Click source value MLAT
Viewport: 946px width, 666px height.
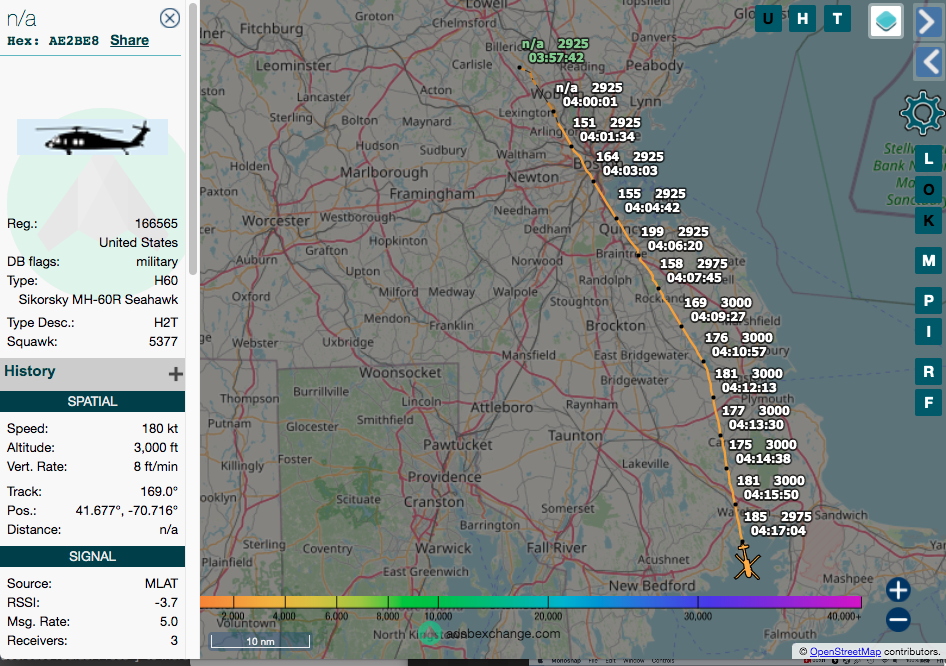(161, 583)
